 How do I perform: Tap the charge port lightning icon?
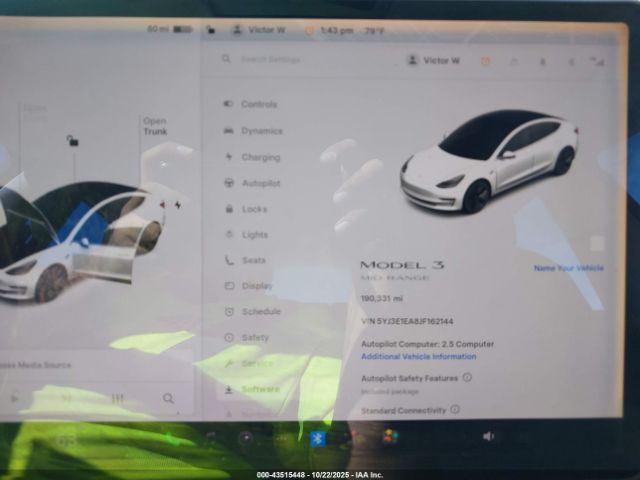178,205
